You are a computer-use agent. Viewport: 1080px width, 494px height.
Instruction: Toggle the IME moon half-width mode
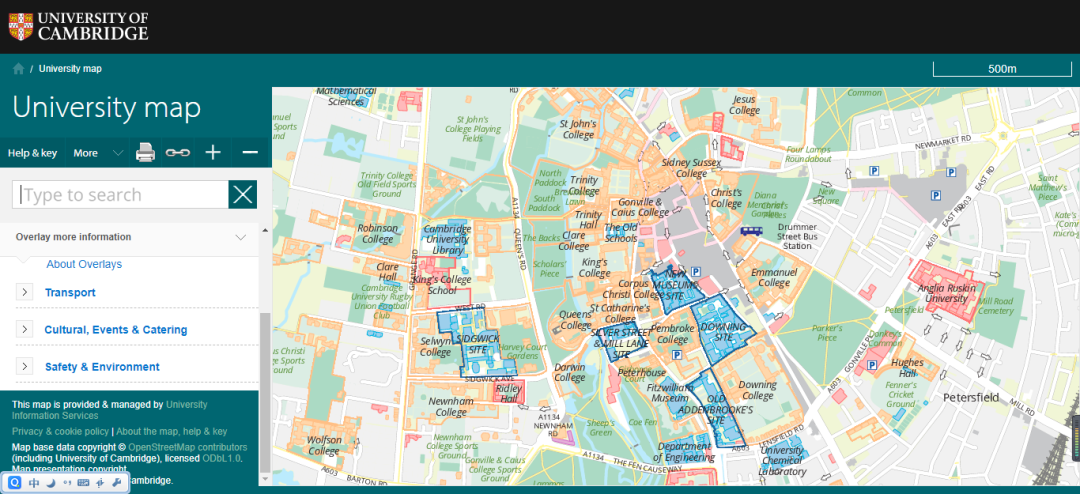click(50, 483)
